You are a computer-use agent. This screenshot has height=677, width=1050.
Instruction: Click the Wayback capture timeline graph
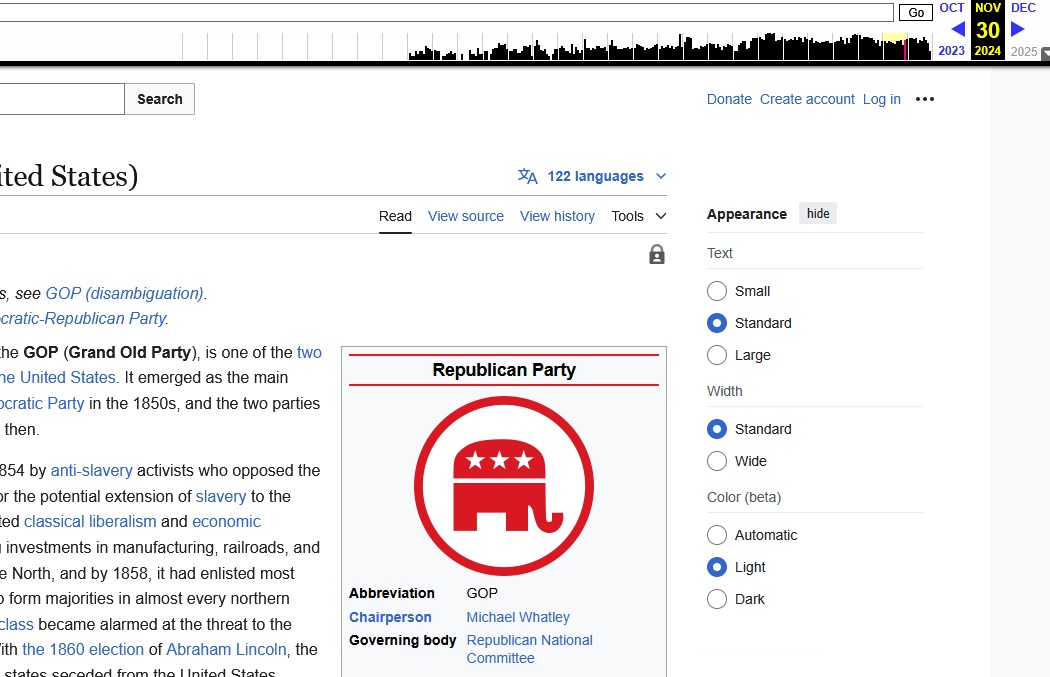[x=556, y=47]
